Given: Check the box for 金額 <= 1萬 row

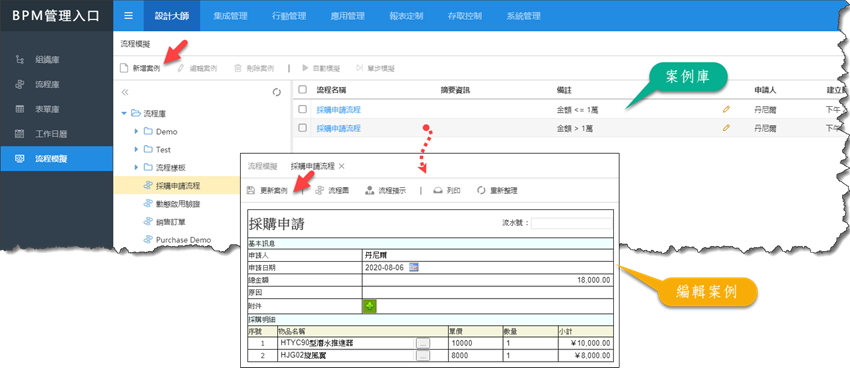Looking at the screenshot, I should [302, 109].
